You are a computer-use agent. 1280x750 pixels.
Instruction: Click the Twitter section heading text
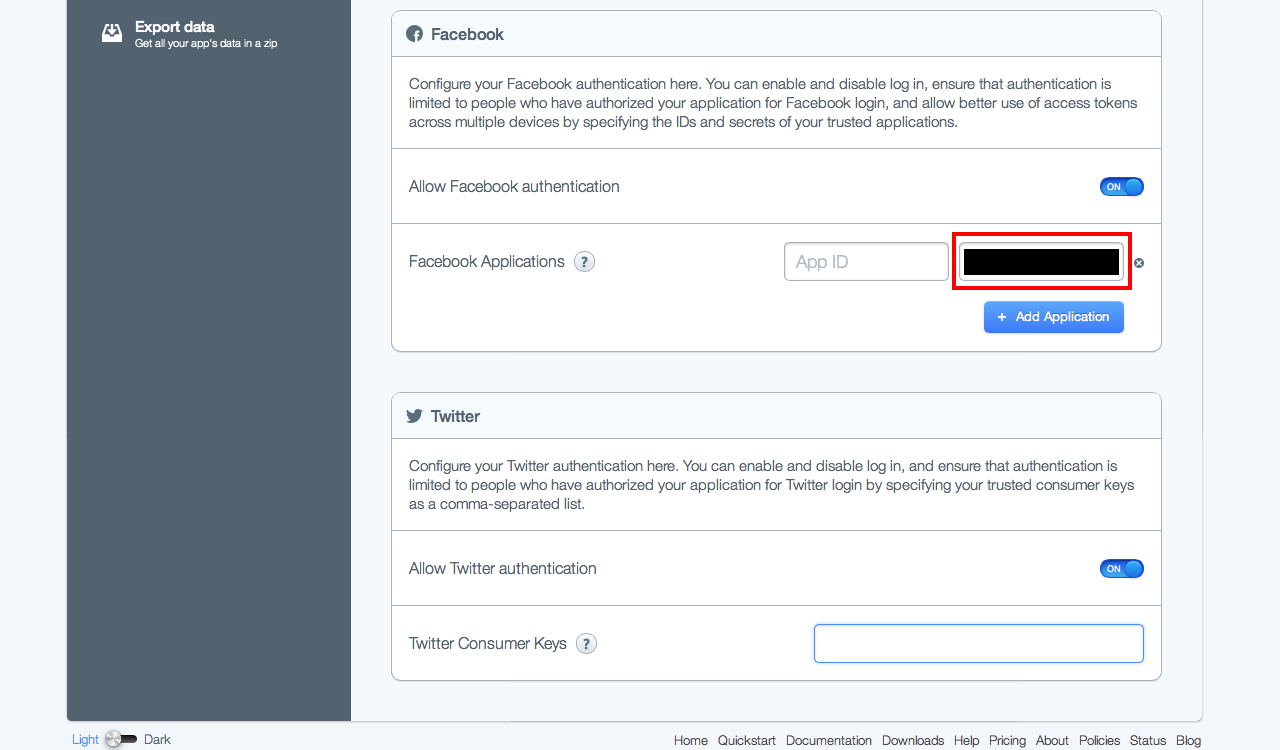click(x=455, y=416)
